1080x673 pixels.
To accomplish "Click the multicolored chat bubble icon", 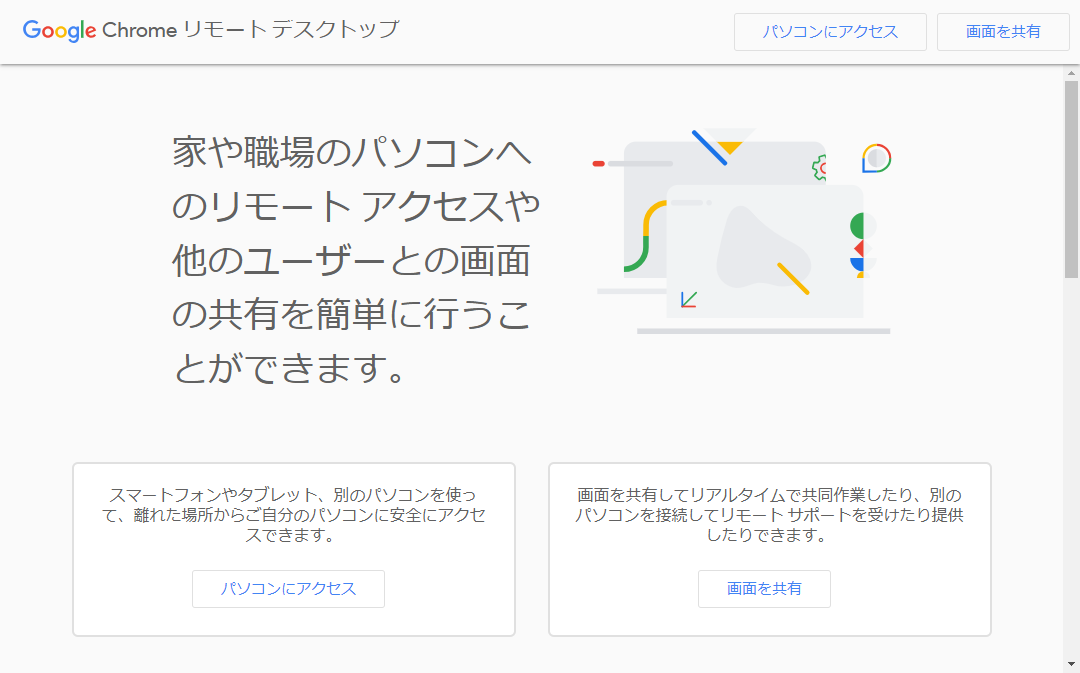I will 876,158.
